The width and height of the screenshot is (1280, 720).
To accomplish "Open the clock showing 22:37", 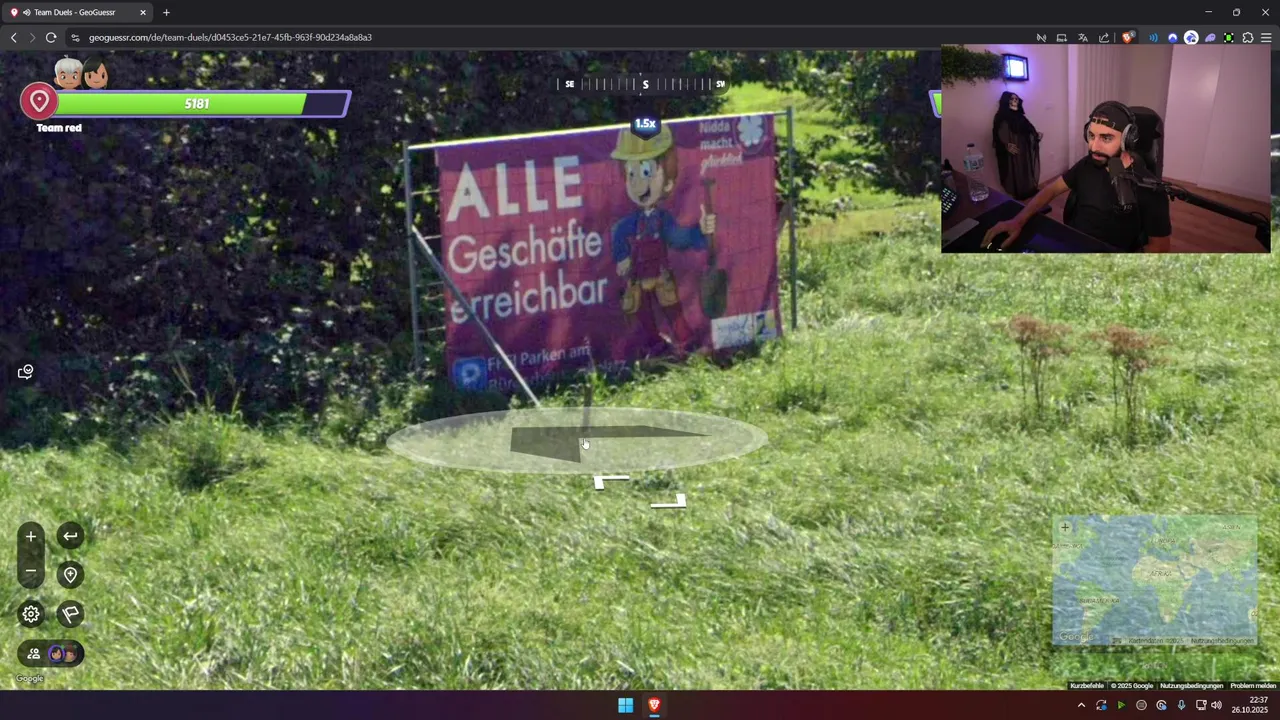I will click(1249, 705).
